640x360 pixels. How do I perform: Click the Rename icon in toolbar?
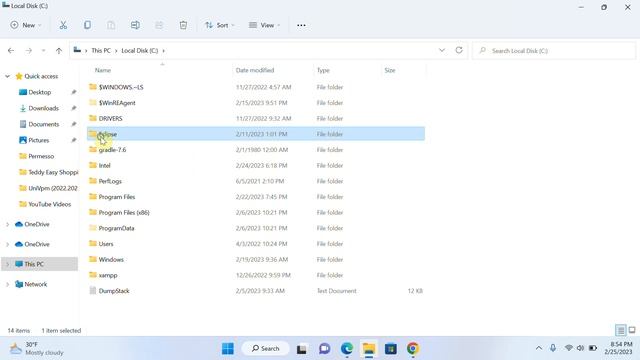click(x=135, y=25)
